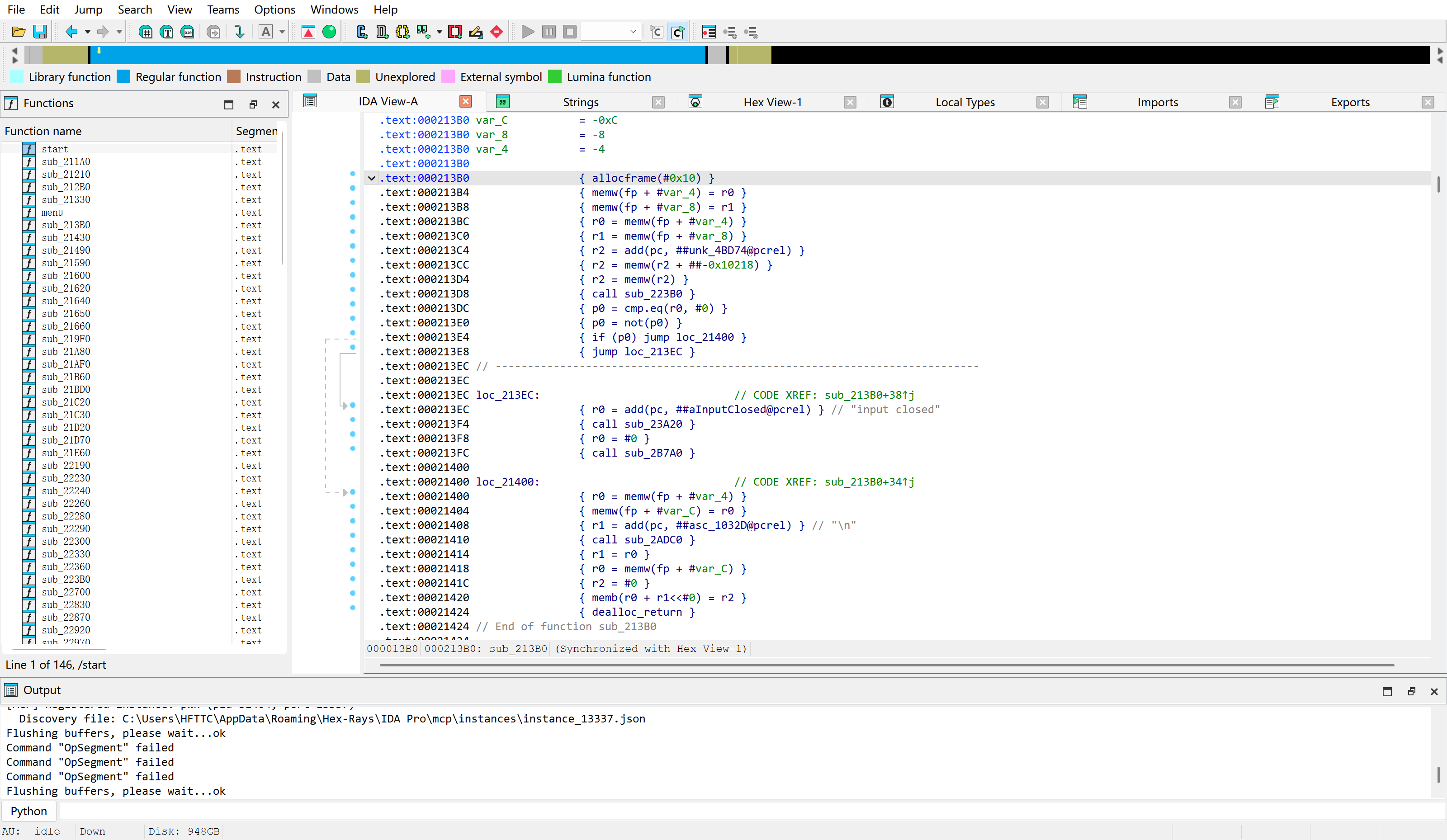Click the hex grid search icon
Screen dimensions: 1447x840
(146, 32)
